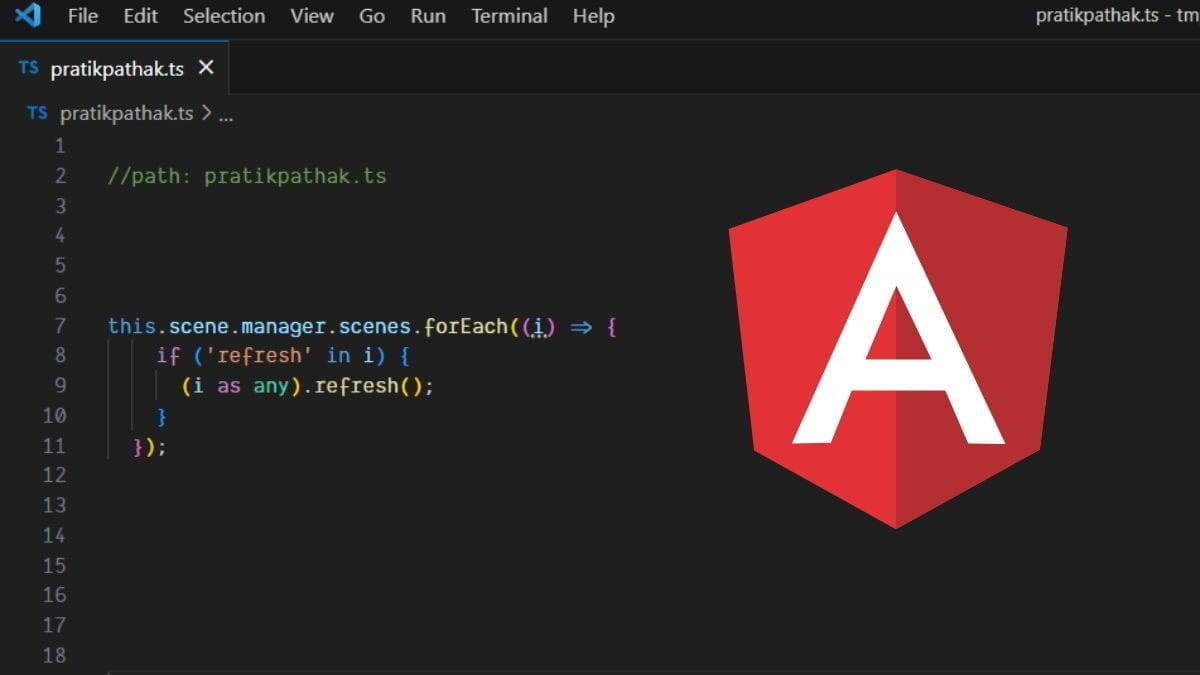The height and width of the screenshot is (675, 1200).
Task: Open the Run menu
Action: click(x=428, y=16)
